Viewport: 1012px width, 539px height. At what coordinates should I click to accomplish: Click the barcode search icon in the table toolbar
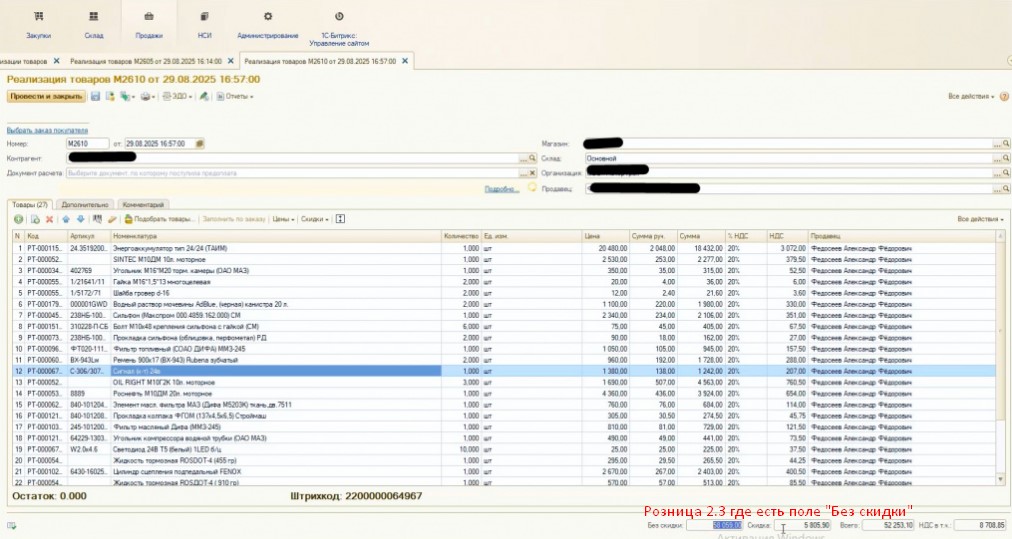[97, 219]
